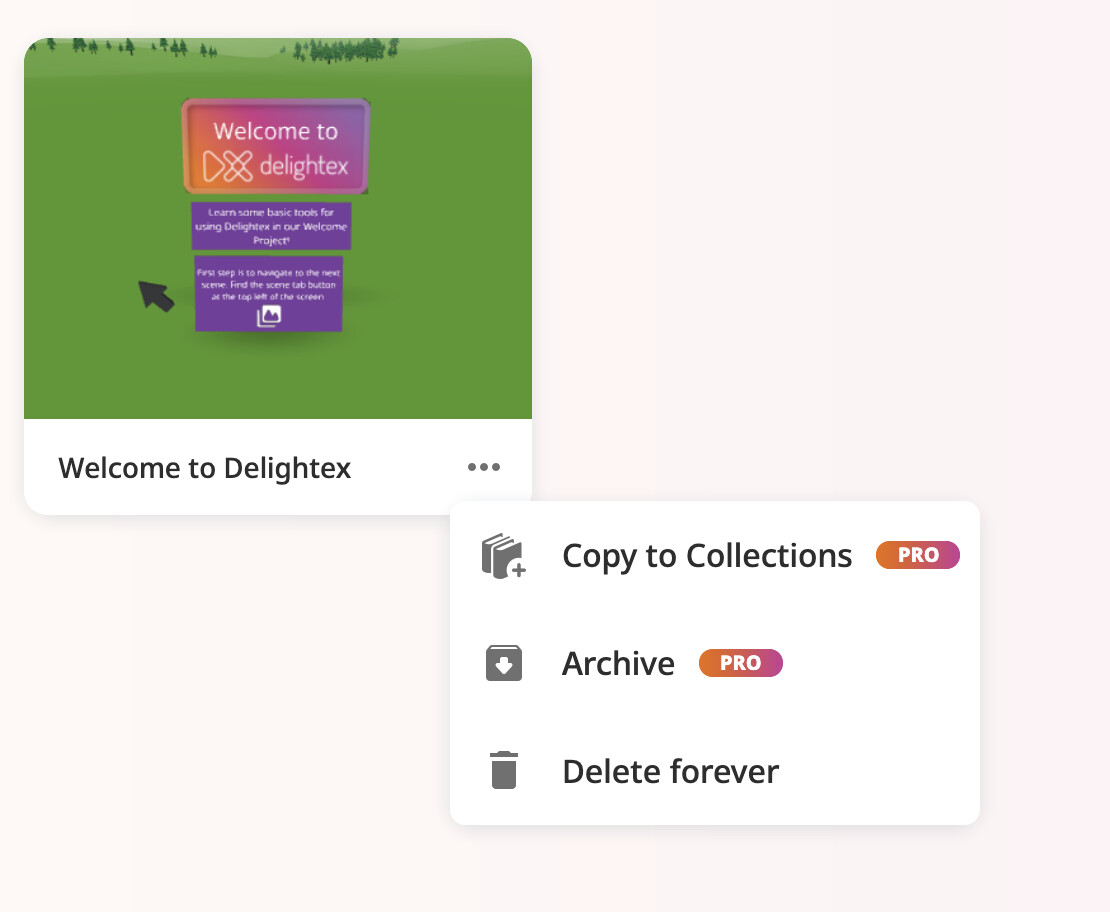Choose the Archive menu entry
1110x912 pixels.
click(x=714, y=663)
